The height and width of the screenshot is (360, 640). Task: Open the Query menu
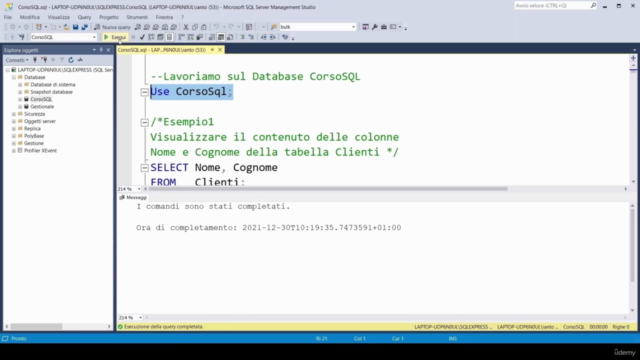pyautogui.click(x=84, y=17)
